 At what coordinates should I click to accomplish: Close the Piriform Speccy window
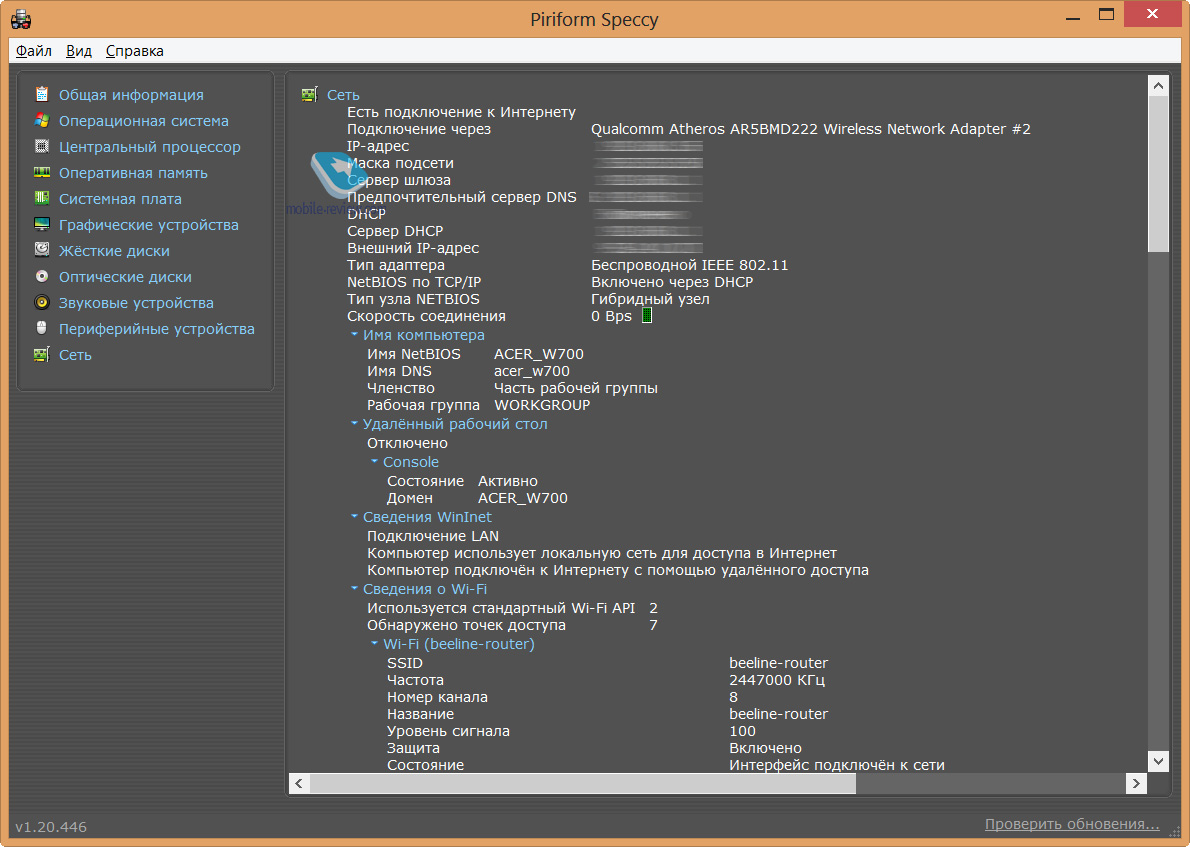coord(1152,14)
